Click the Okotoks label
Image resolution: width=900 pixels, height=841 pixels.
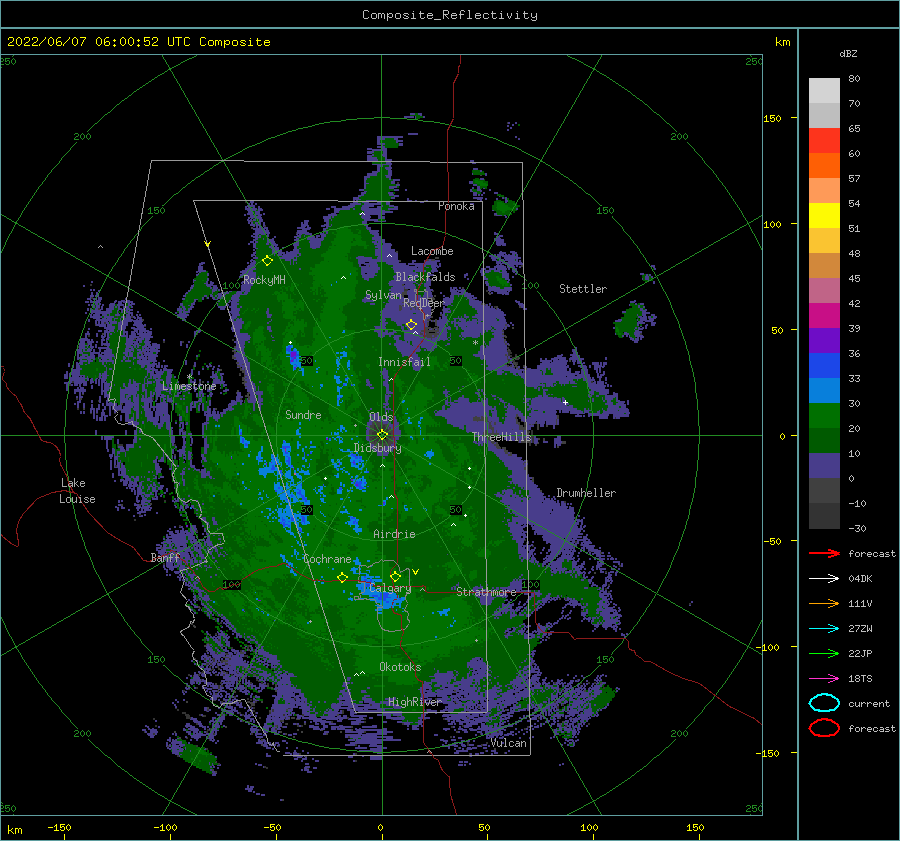(400, 666)
